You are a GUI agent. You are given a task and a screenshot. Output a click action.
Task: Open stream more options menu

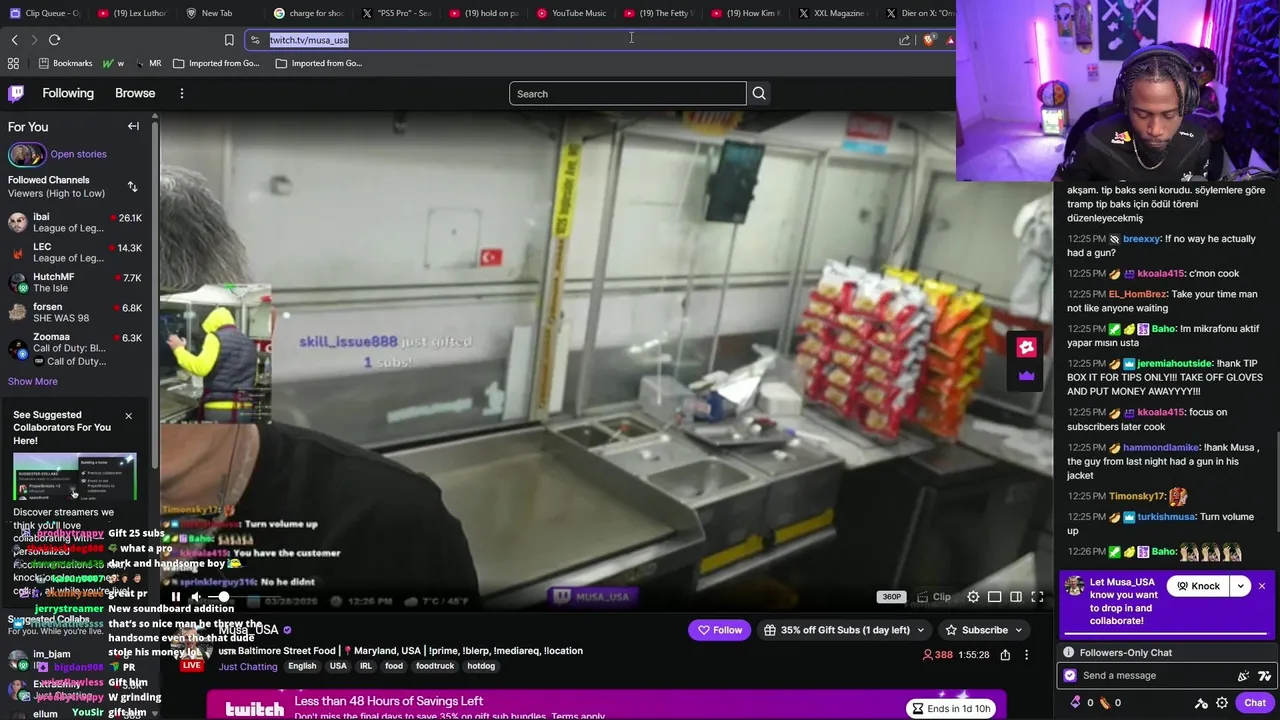pyautogui.click(x=1026, y=655)
